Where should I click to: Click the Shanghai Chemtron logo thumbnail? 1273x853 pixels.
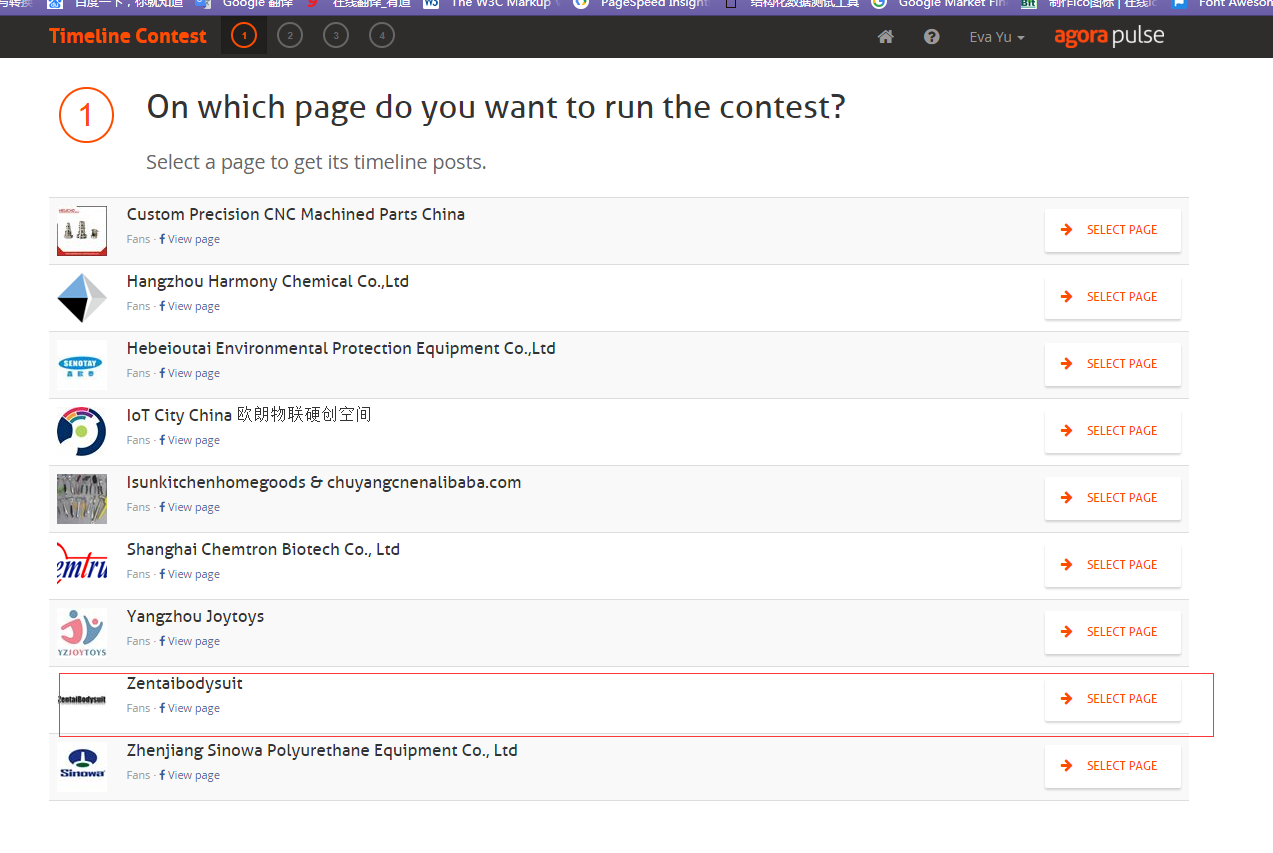(82, 566)
